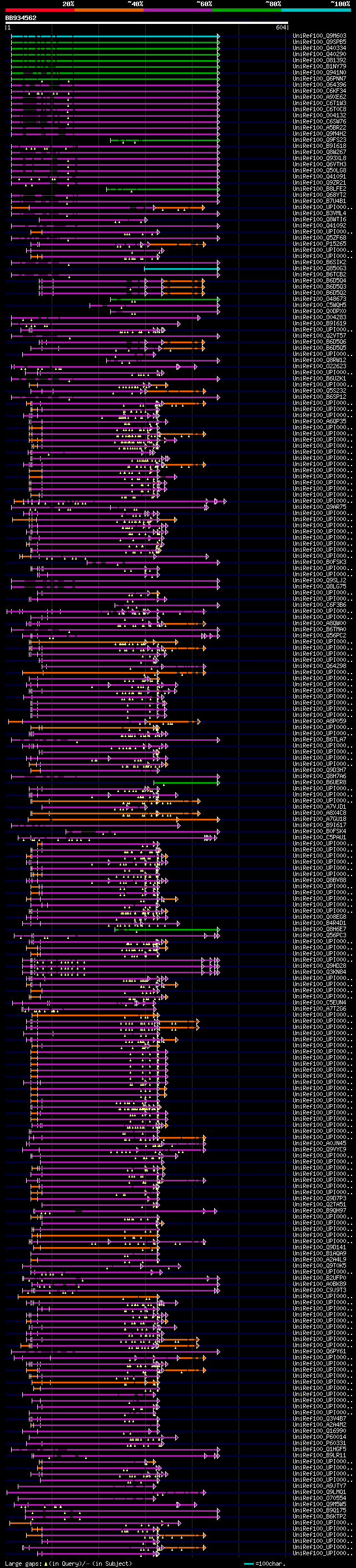This screenshot has width=356, height=1568.
Task: Open hit UniRef100_Q41092
Action: [319, 225]
